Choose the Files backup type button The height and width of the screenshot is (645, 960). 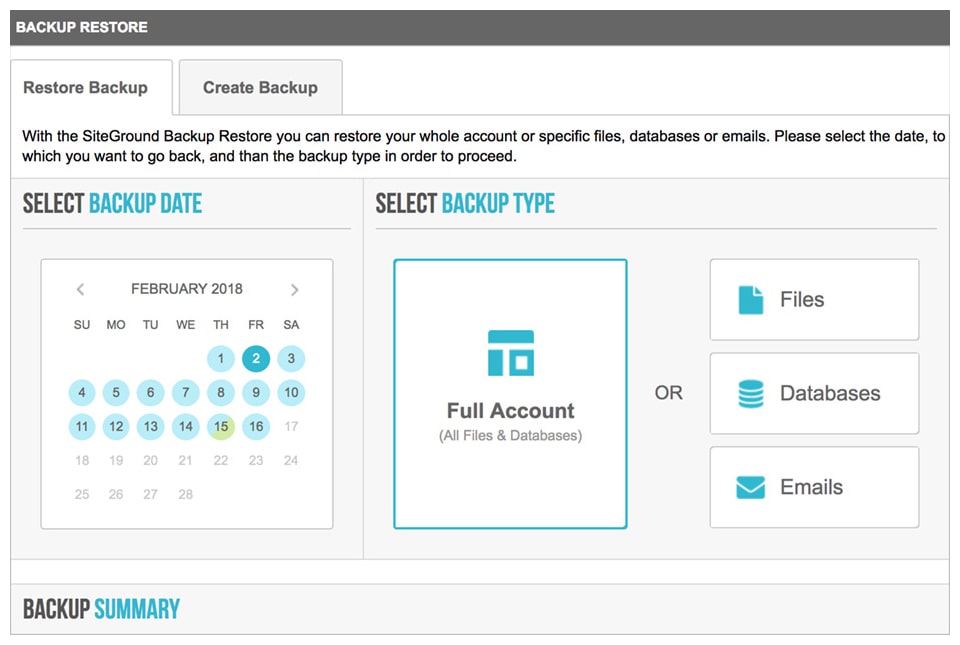point(814,300)
